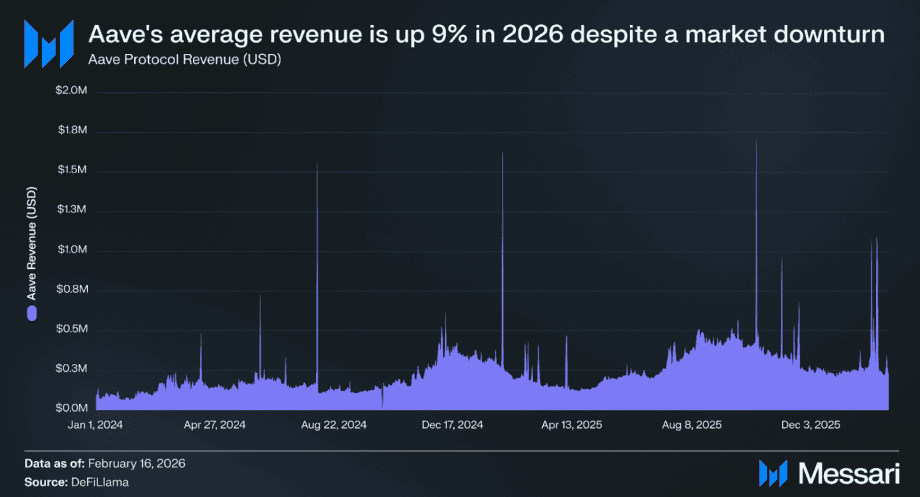This screenshot has height=497, width=920.
Task: Click the $0.5M y-axis label
Action: tap(71, 329)
